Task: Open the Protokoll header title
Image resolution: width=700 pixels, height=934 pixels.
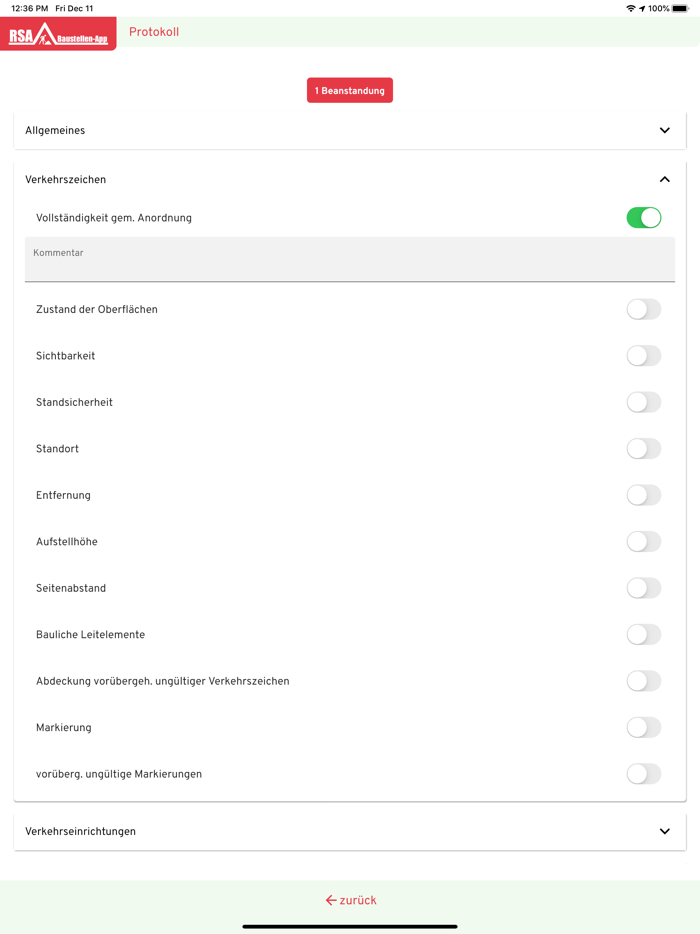Action: point(154,32)
